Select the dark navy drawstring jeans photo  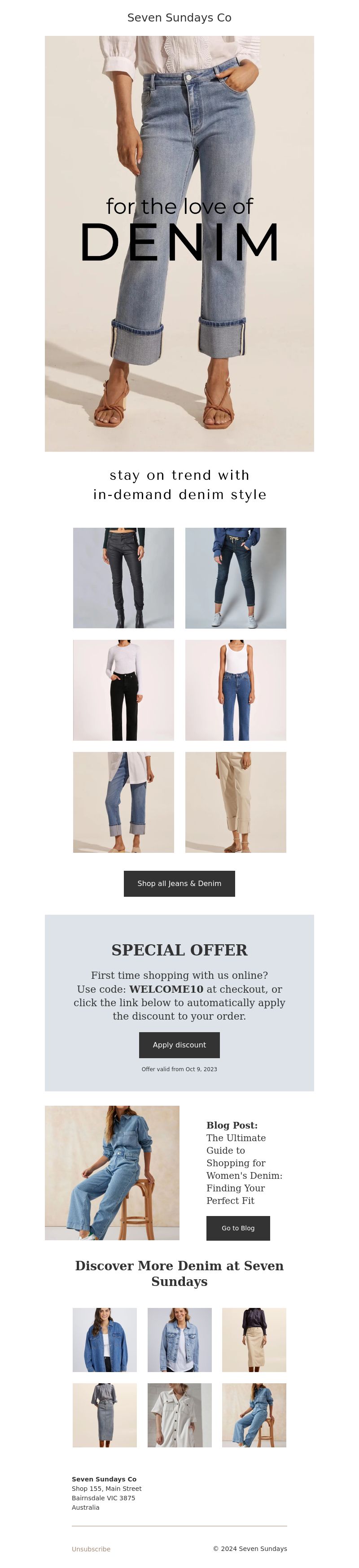point(235,578)
